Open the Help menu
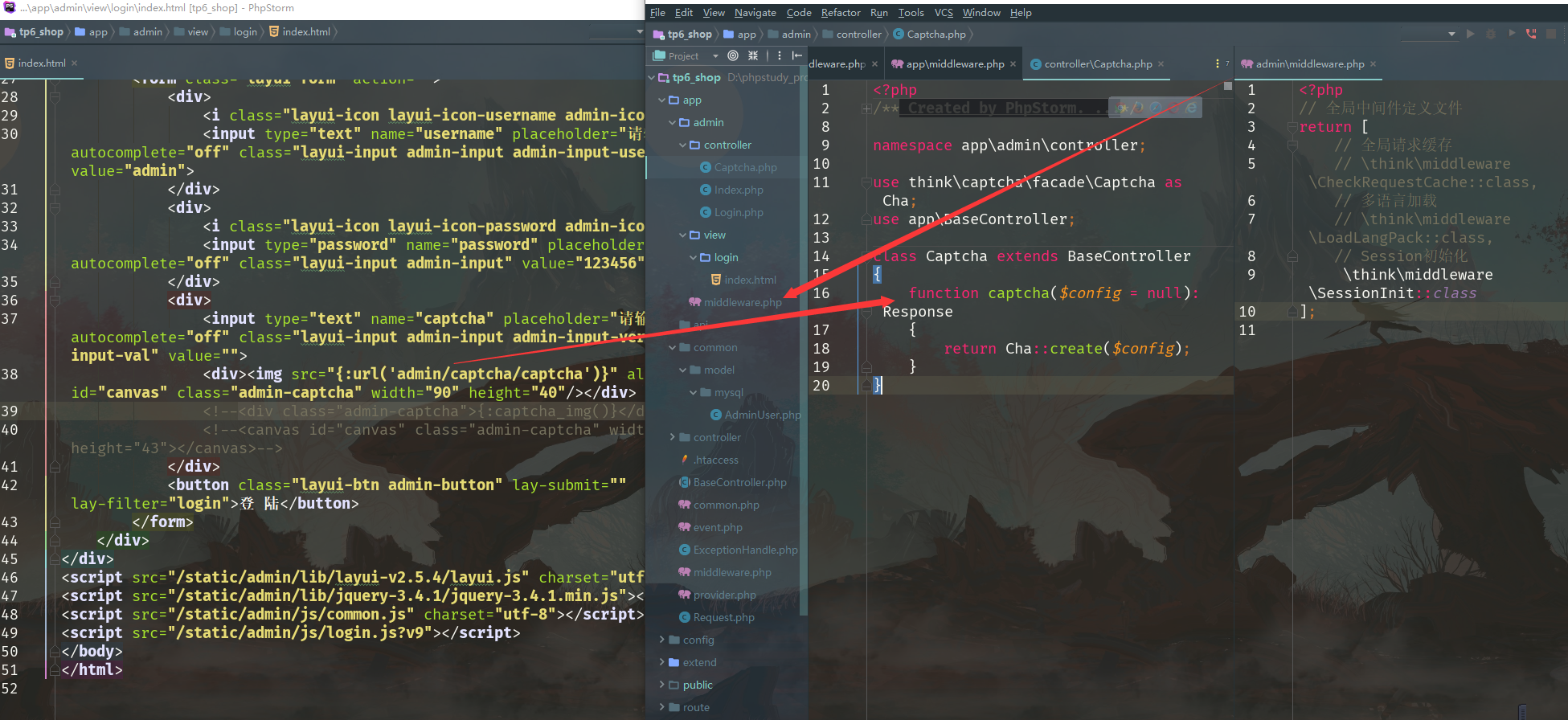This screenshot has height=720, width=1568. tap(1021, 13)
